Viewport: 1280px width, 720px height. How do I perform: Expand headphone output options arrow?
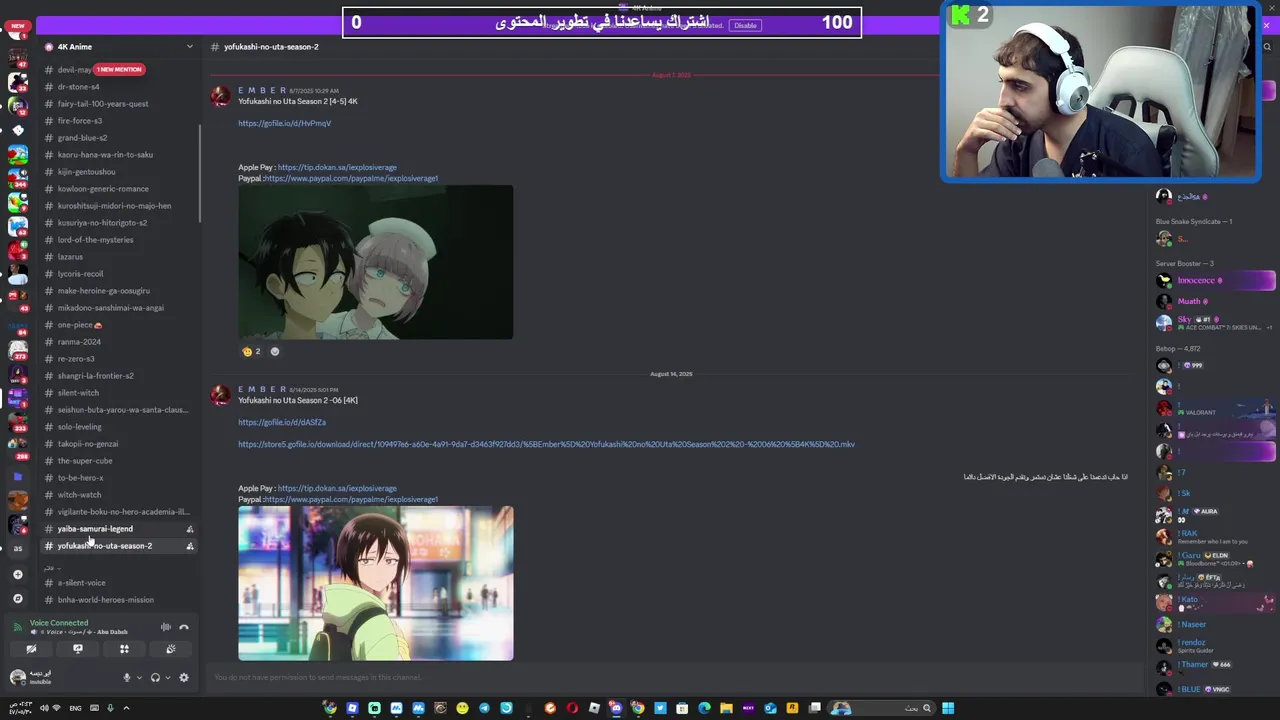168,678
